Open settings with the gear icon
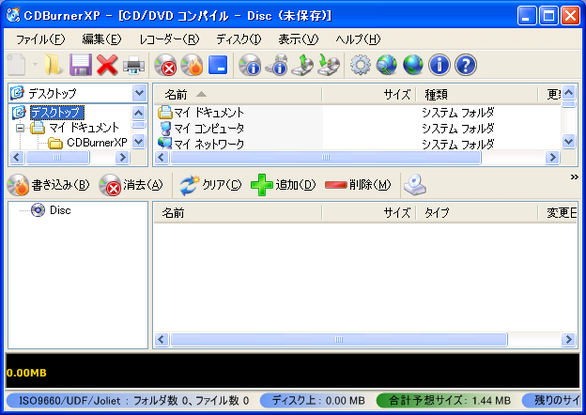This screenshot has height=415, width=586. (x=360, y=65)
